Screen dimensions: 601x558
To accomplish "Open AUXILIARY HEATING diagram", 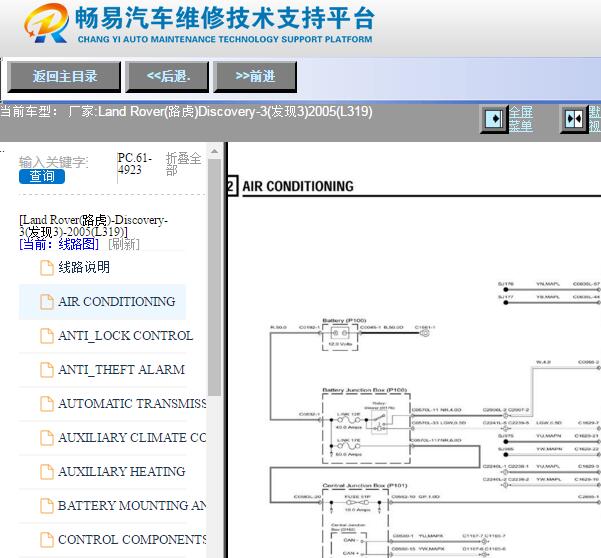I will pyautogui.click(x=122, y=471).
